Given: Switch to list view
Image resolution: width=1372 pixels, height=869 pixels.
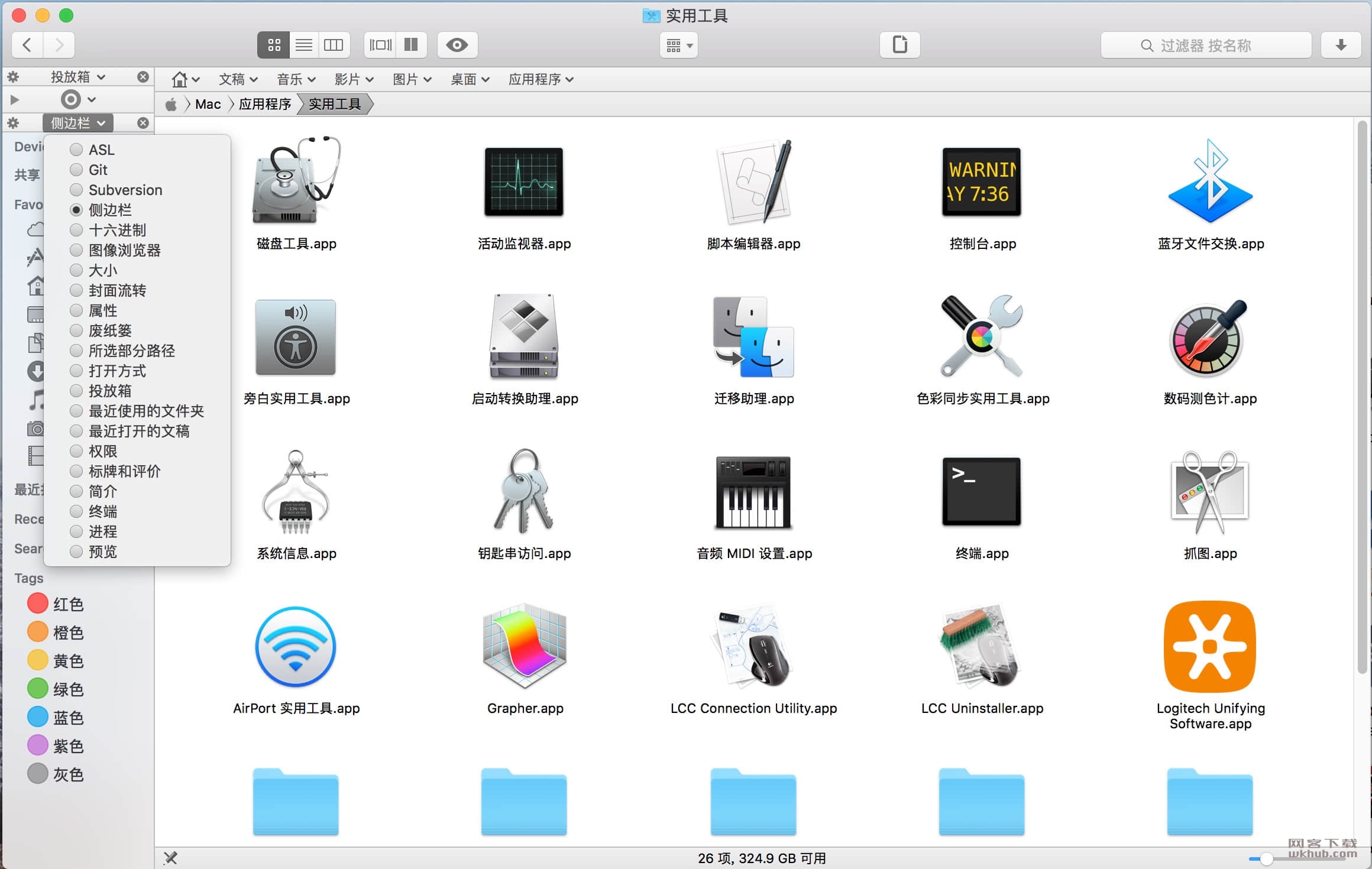Looking at the screenshot, I should pos(304,45).
